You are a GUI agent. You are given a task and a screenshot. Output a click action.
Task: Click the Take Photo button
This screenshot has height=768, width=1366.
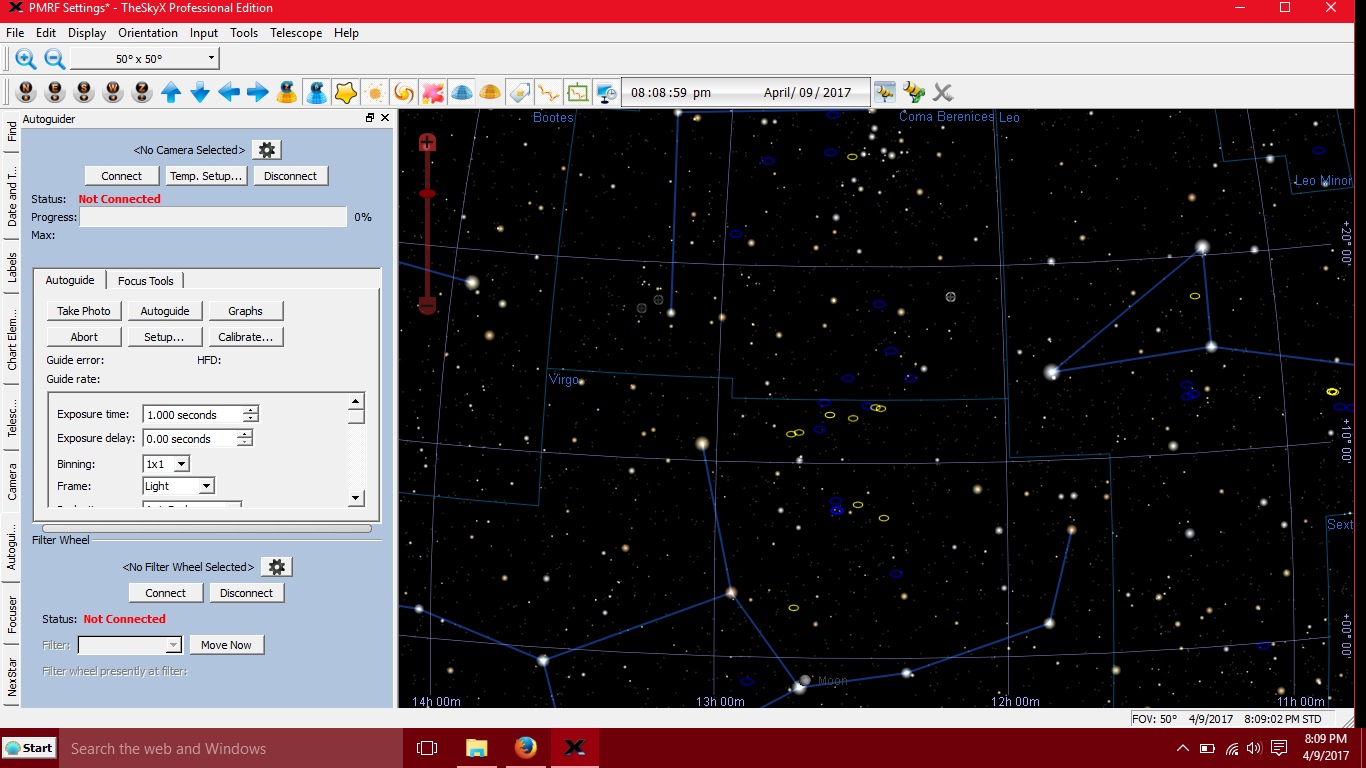[x=84, y=311]
